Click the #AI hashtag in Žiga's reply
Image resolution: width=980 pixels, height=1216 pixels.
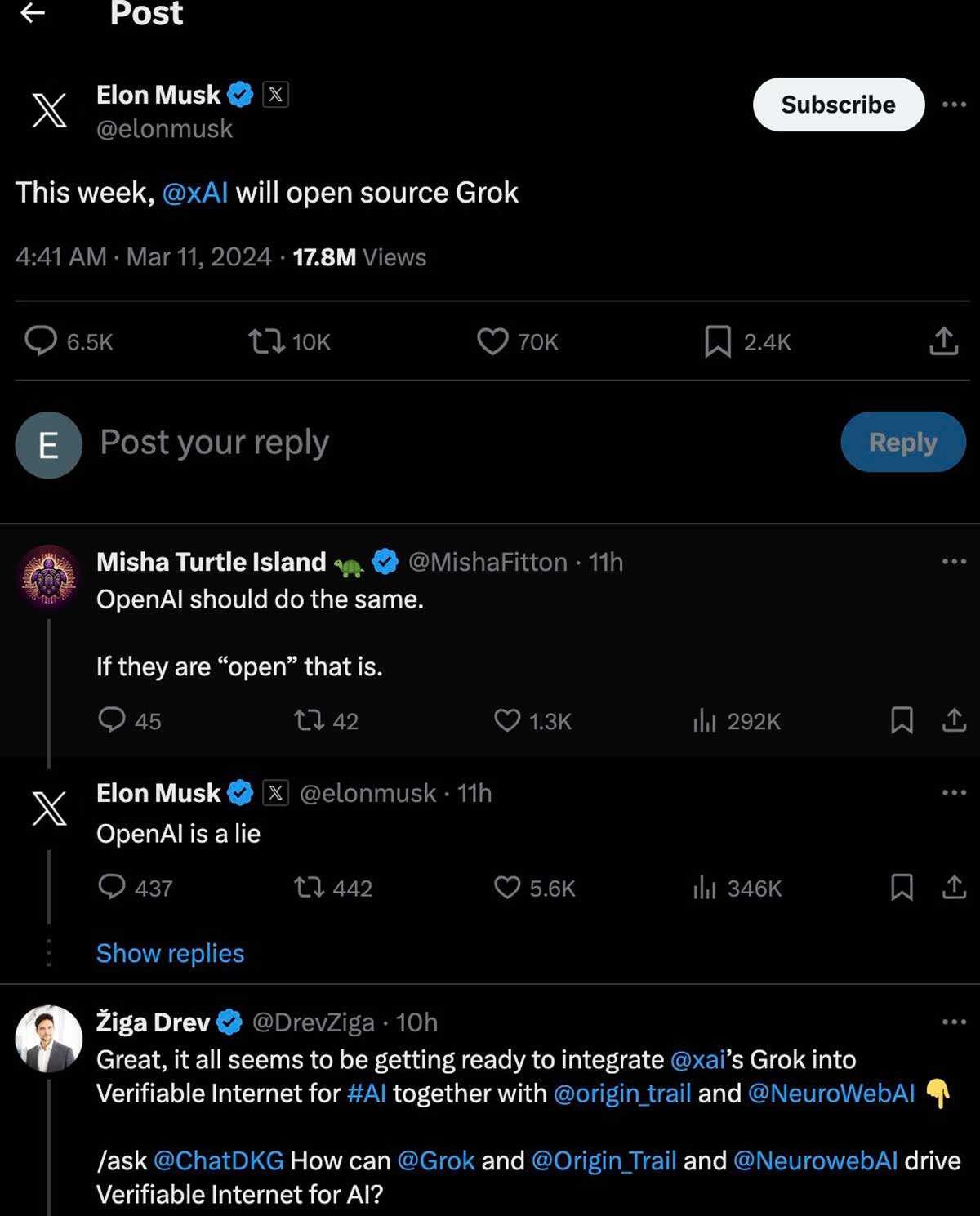coord(367,1094)
